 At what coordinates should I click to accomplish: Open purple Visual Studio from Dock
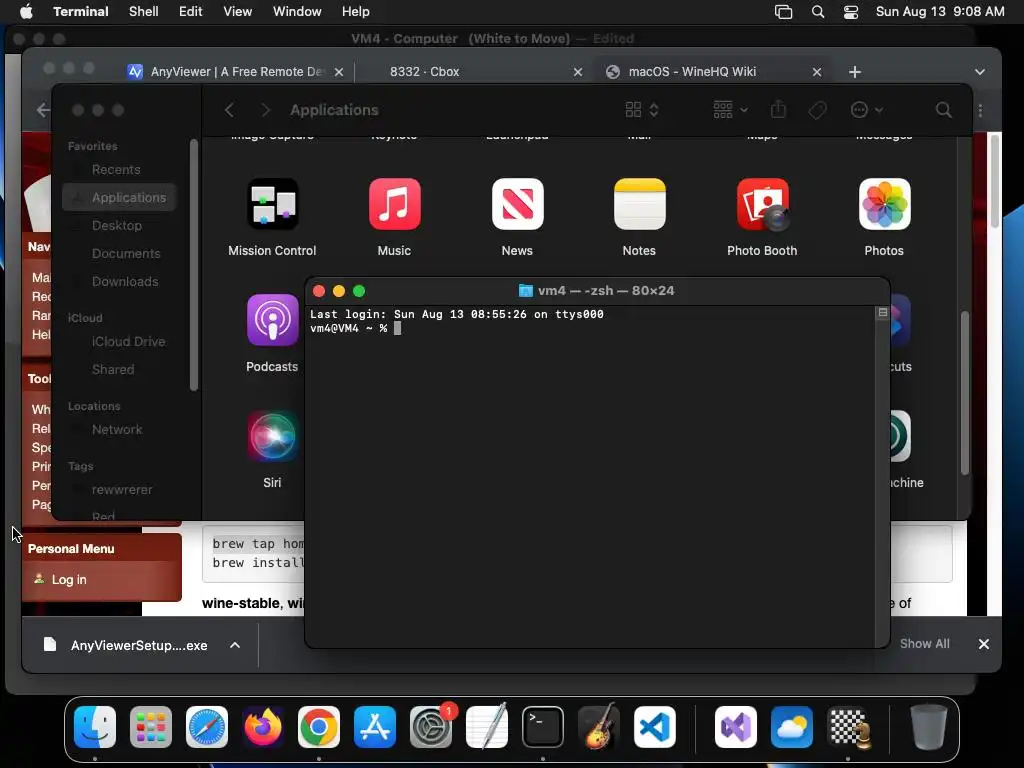pyautogui.click(x=735, y=727)
